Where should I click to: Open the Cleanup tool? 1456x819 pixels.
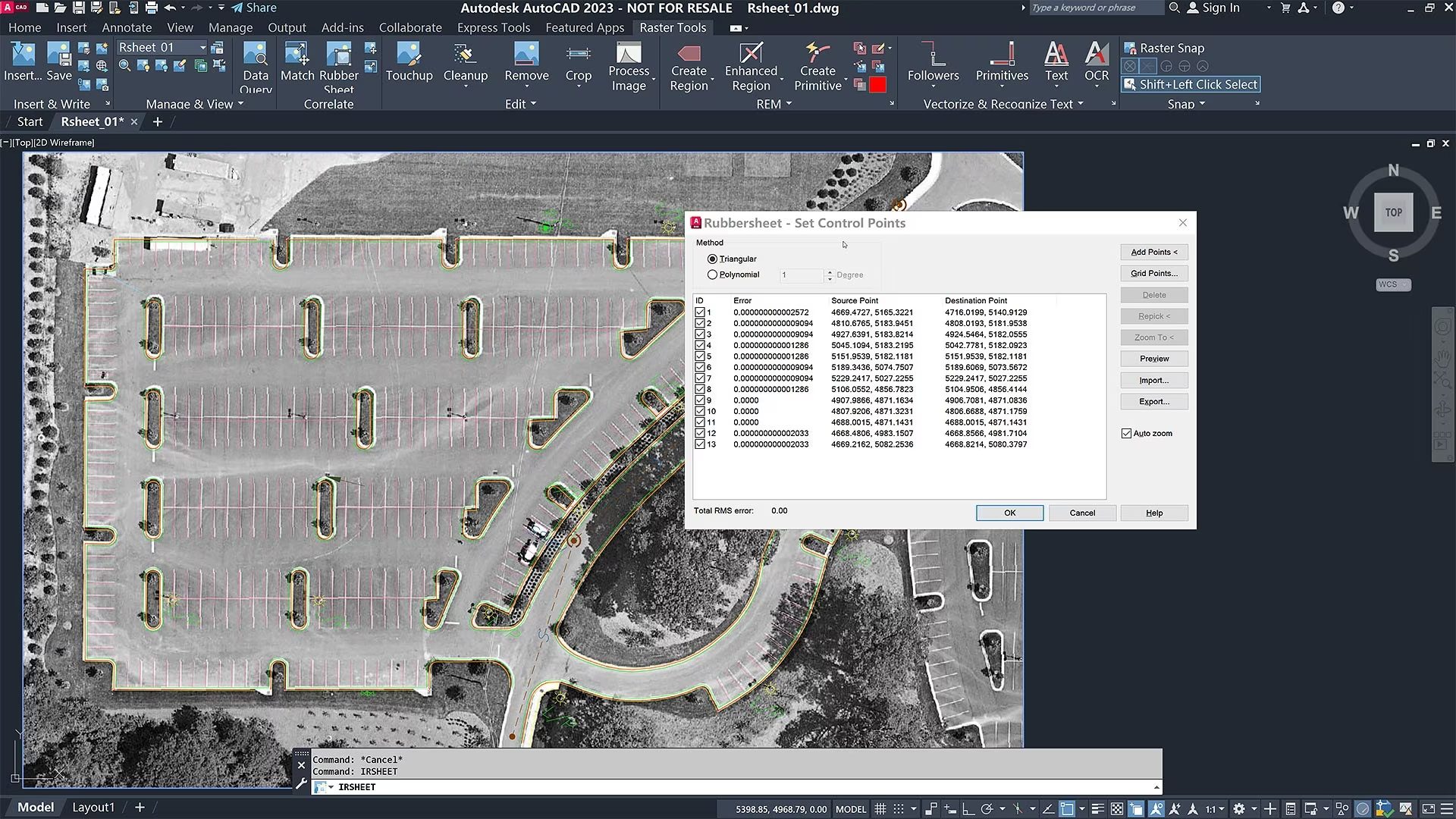465,64
